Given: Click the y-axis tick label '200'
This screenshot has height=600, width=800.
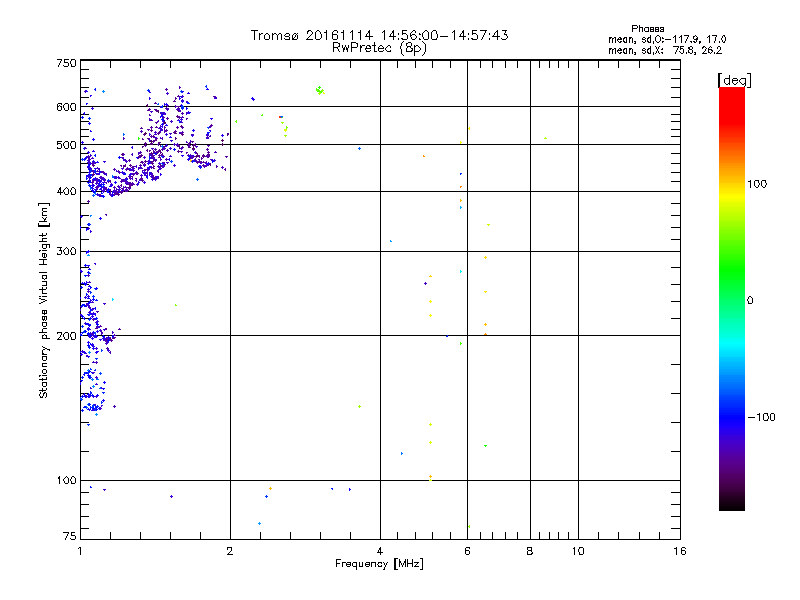Looking at the screenshot, I should (x=66, y=336).
